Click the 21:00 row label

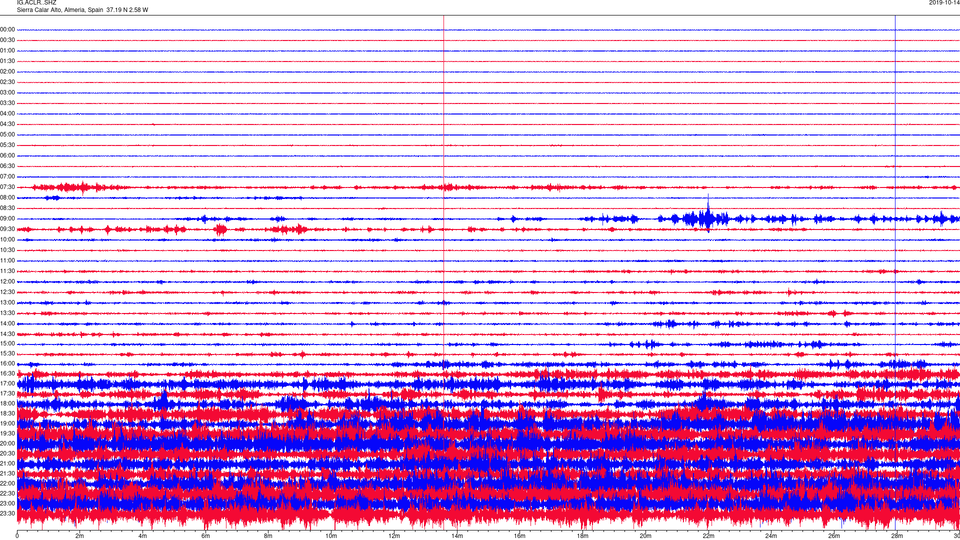tap(7, 463)
